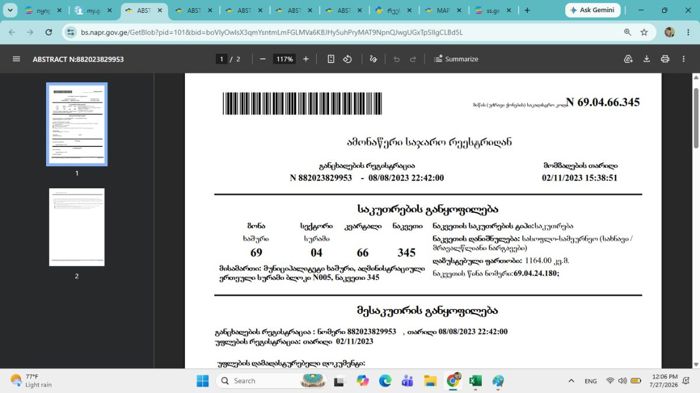Screen dimensions: 700x393
Task: Bookmark this page with the star icon
Action: coord(644,32)
